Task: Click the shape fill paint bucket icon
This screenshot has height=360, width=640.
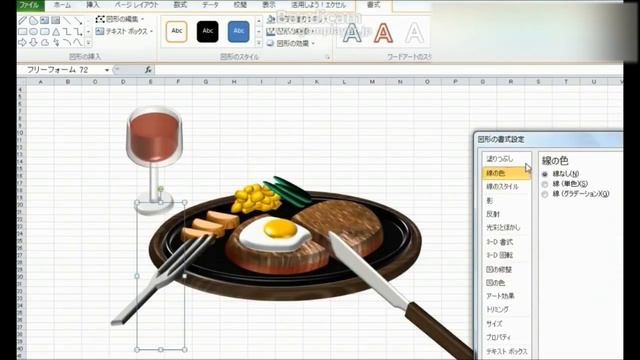Action: (271, 19)
